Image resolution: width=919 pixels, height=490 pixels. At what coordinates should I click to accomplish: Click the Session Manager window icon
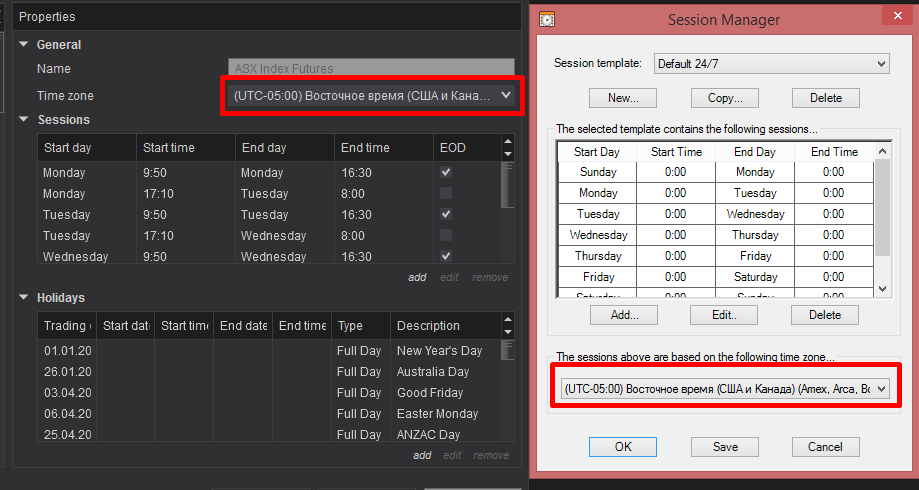[x=546, y=19]
